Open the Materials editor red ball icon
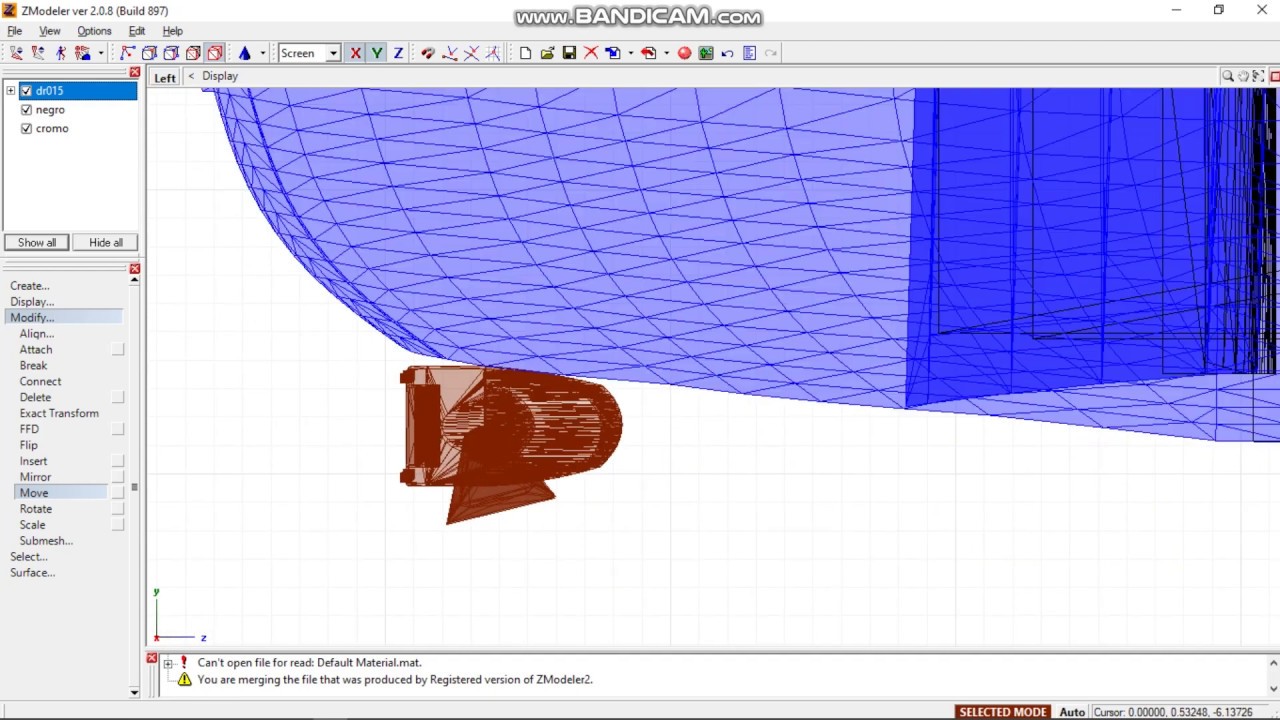 coord(684,53)
